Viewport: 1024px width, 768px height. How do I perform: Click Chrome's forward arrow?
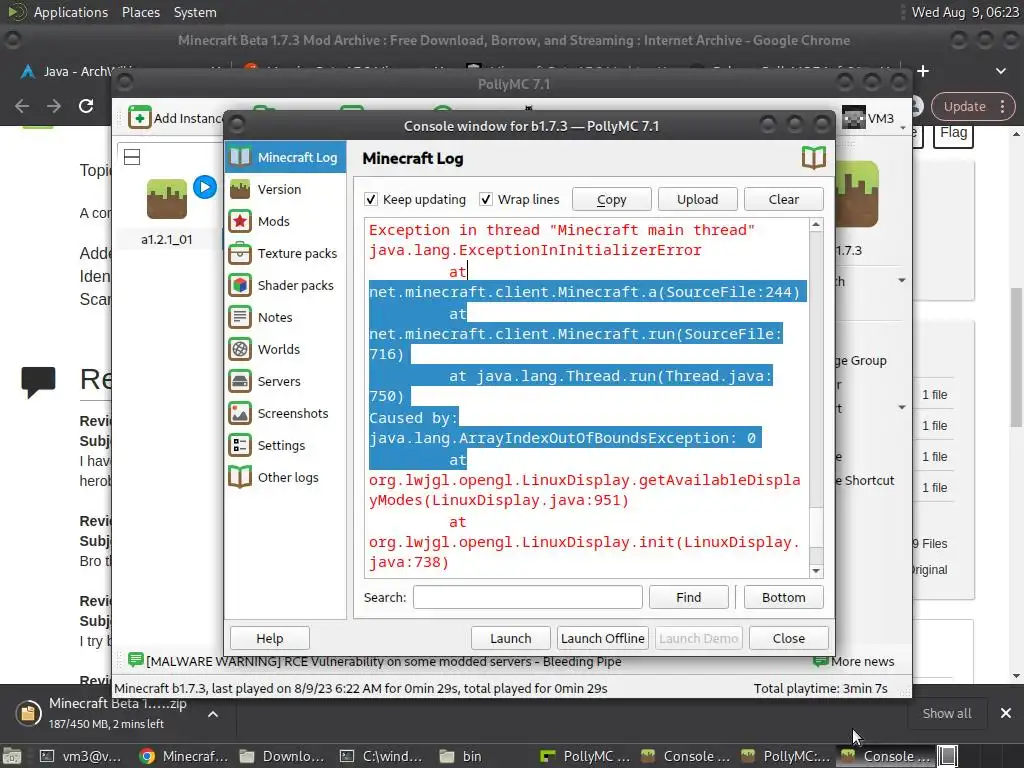54,106
